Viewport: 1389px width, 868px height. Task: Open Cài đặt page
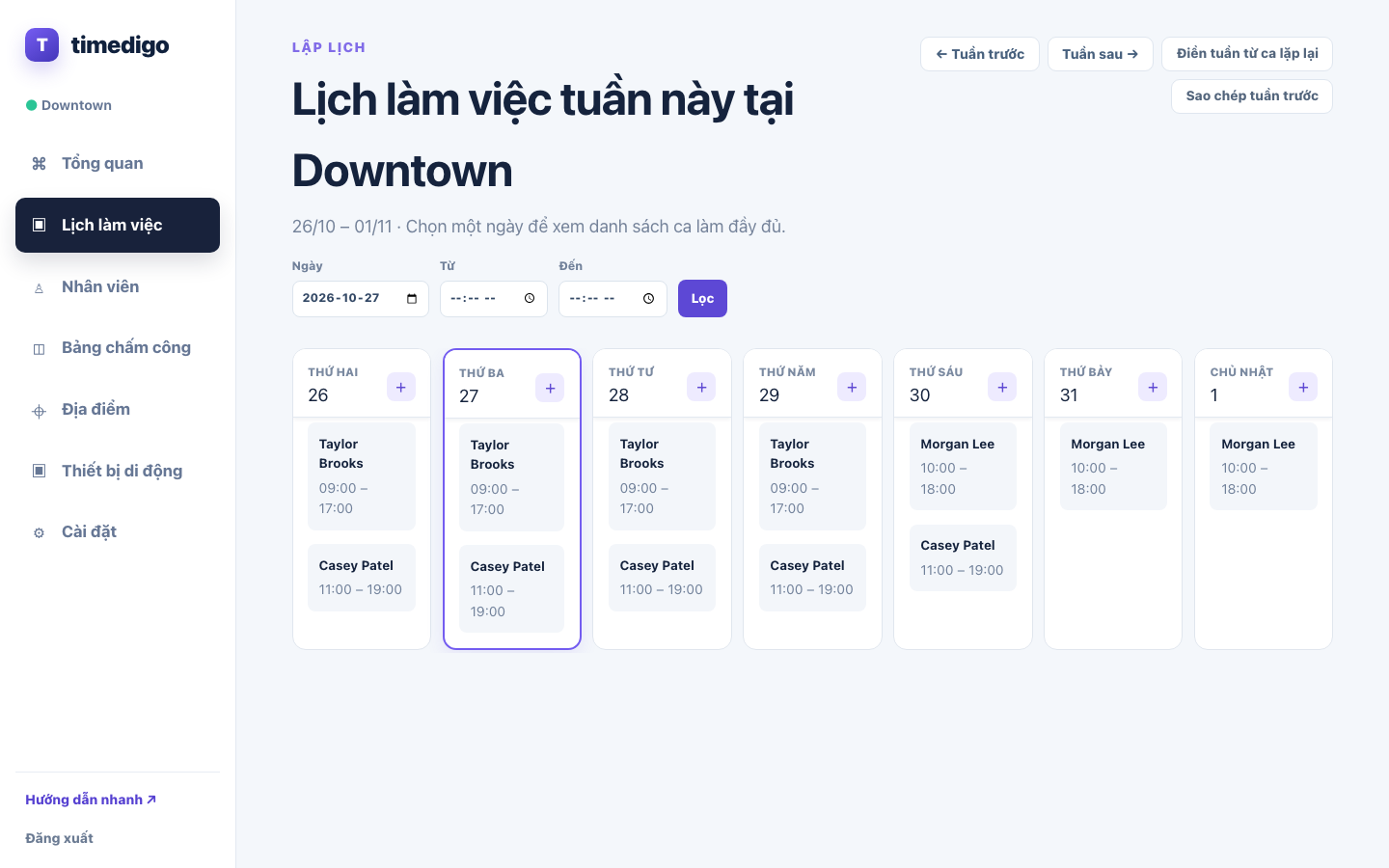pos(118,531)
